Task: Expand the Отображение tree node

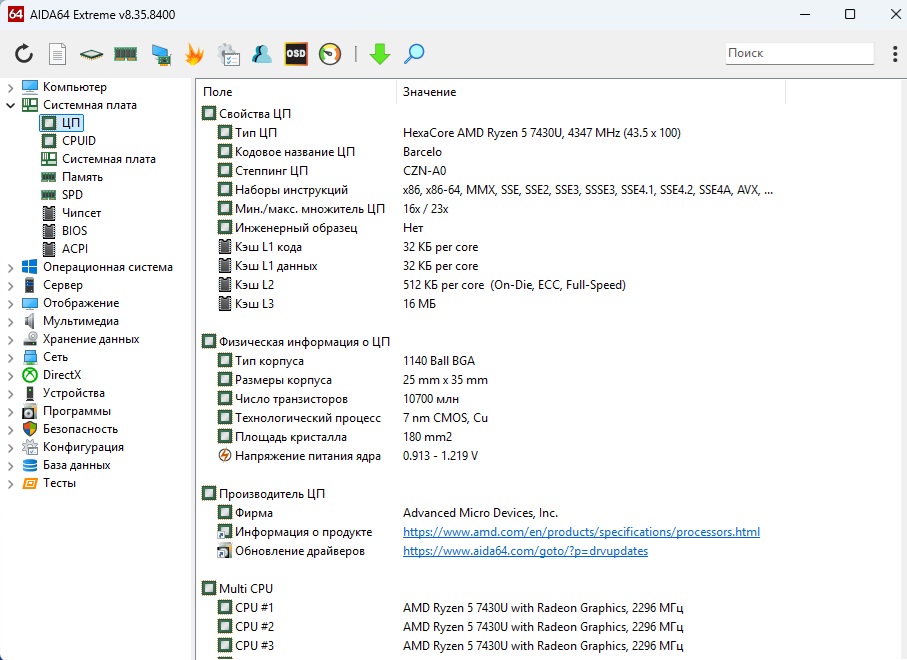Action: (10, 304)
